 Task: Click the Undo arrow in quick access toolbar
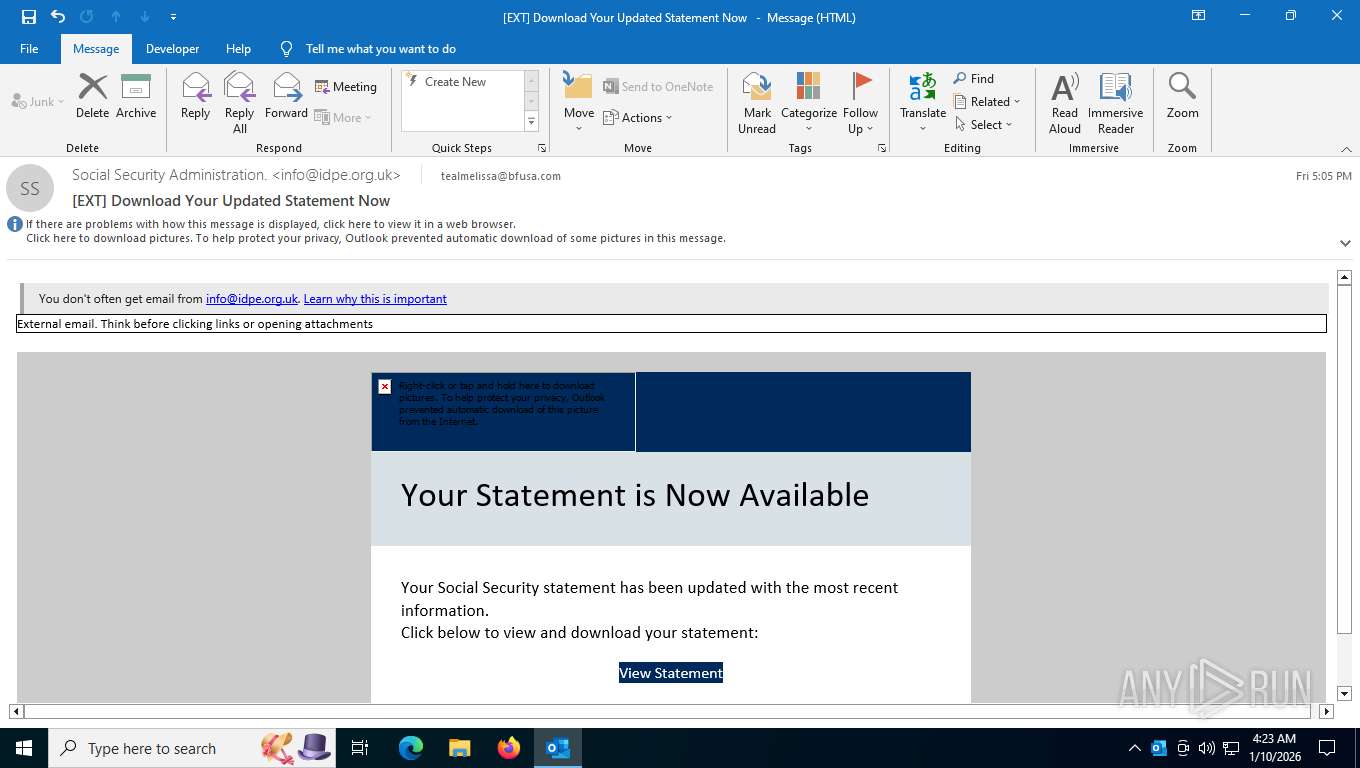point(58,17)
